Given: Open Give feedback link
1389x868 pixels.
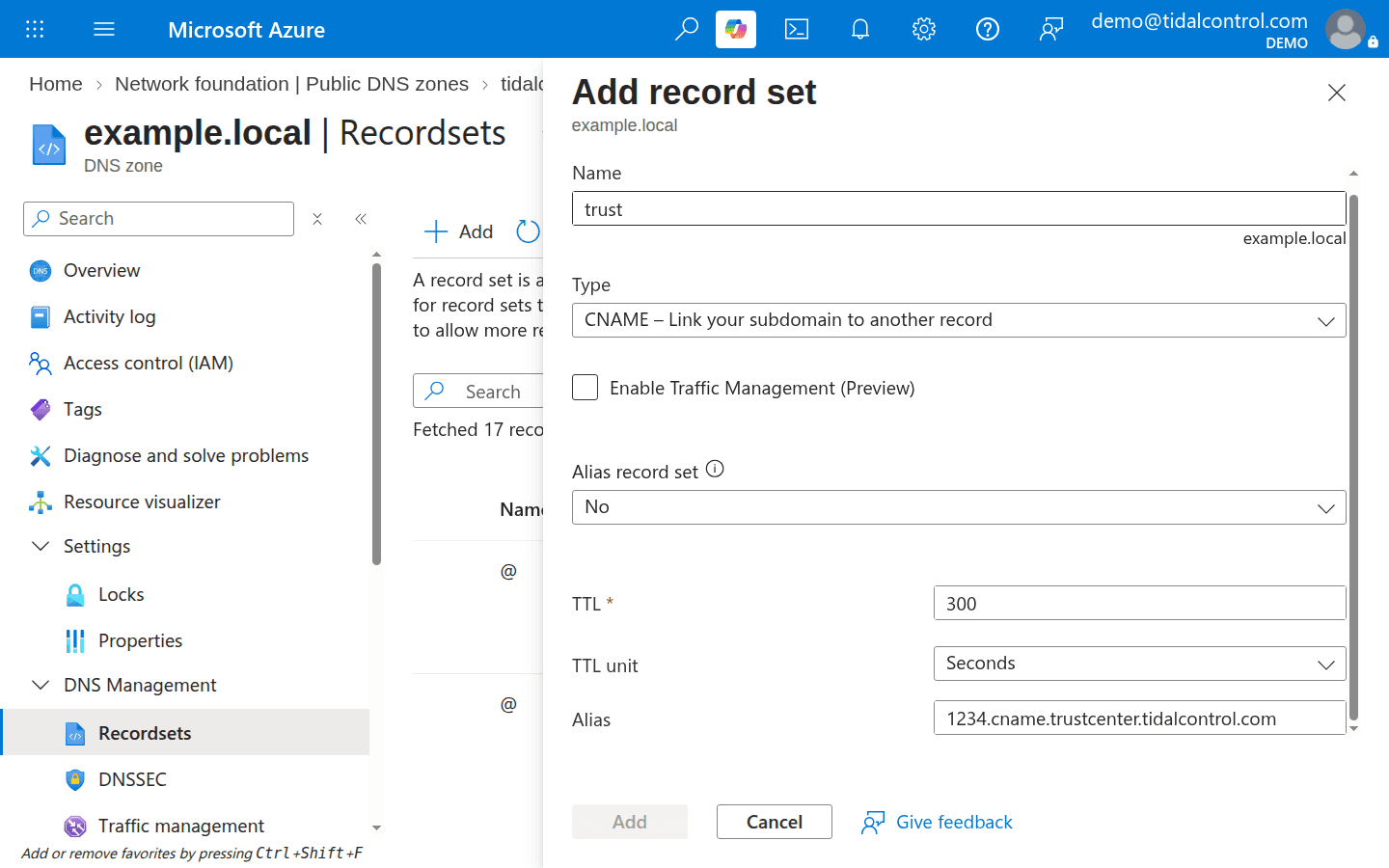Looking at the screenshot, I should 938,822.
